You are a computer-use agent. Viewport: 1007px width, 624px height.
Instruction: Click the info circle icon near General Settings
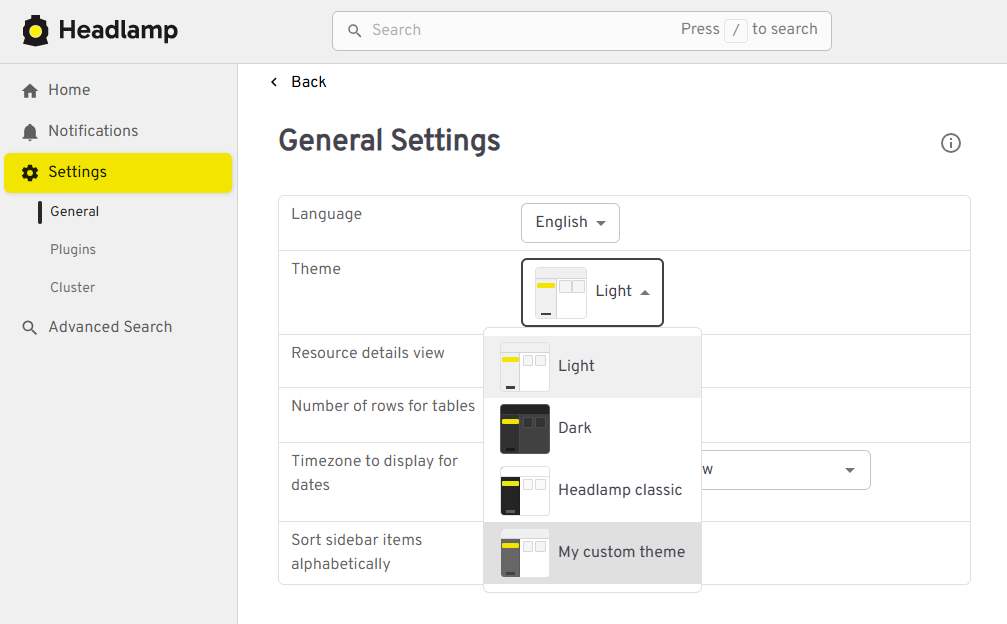tap(950, 143)
